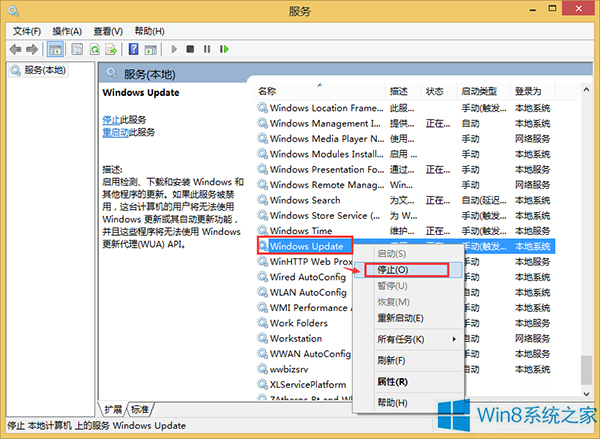The height and width of the screenshot is (439, 600).
Task: Expand 所有任务(K) submenu
Action: pos(407,339)
